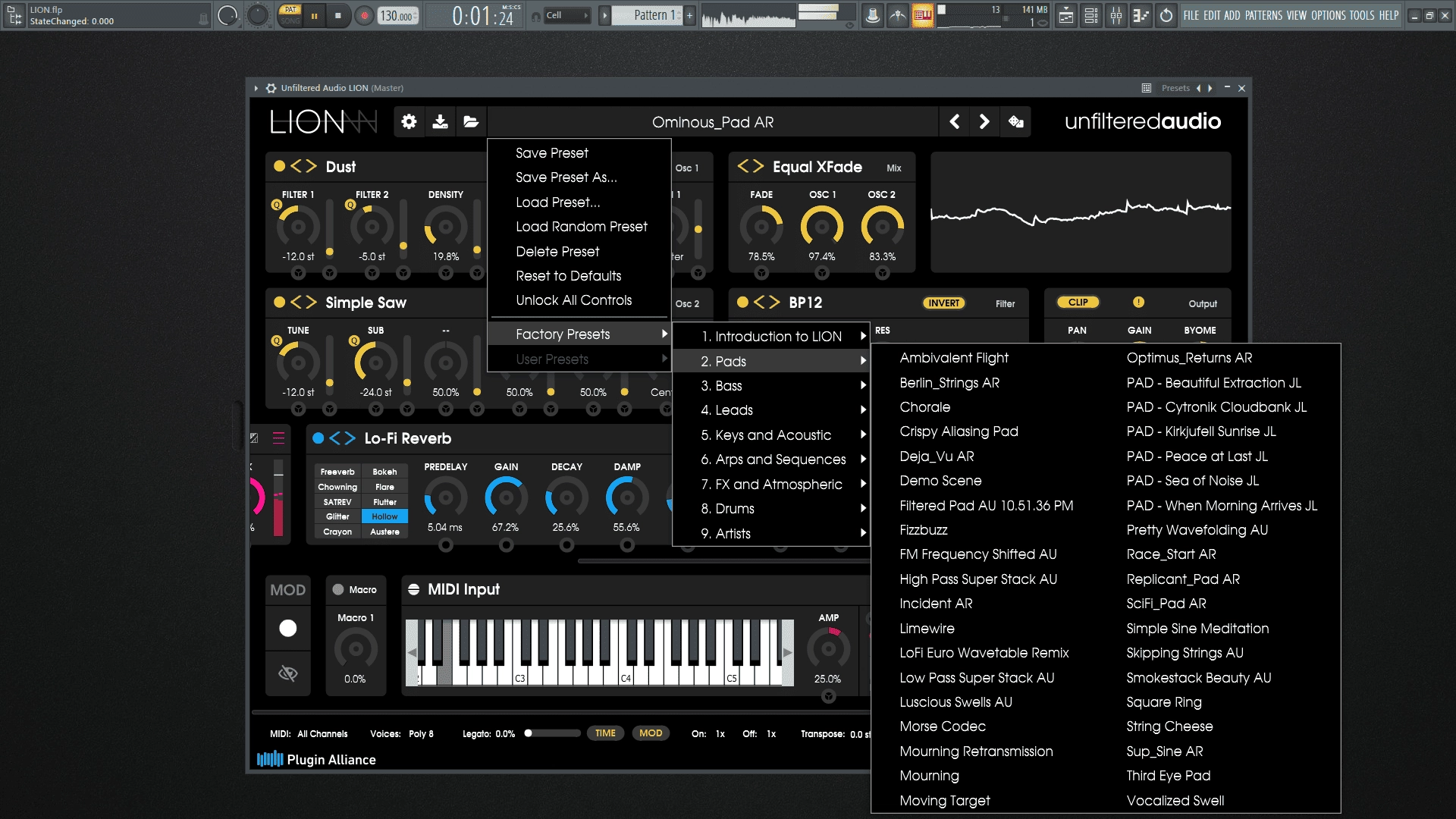Screen dimensions: 1456x819
Task: Click the Equal XFade type arrows
Action: [751, 166]
